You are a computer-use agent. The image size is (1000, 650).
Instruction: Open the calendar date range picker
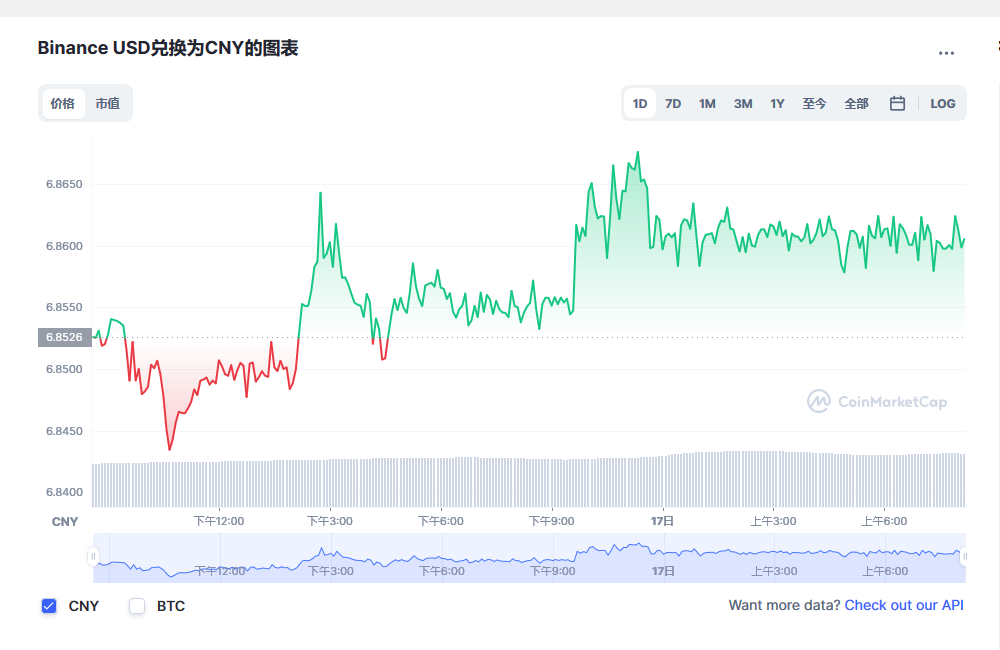(897, 103)
